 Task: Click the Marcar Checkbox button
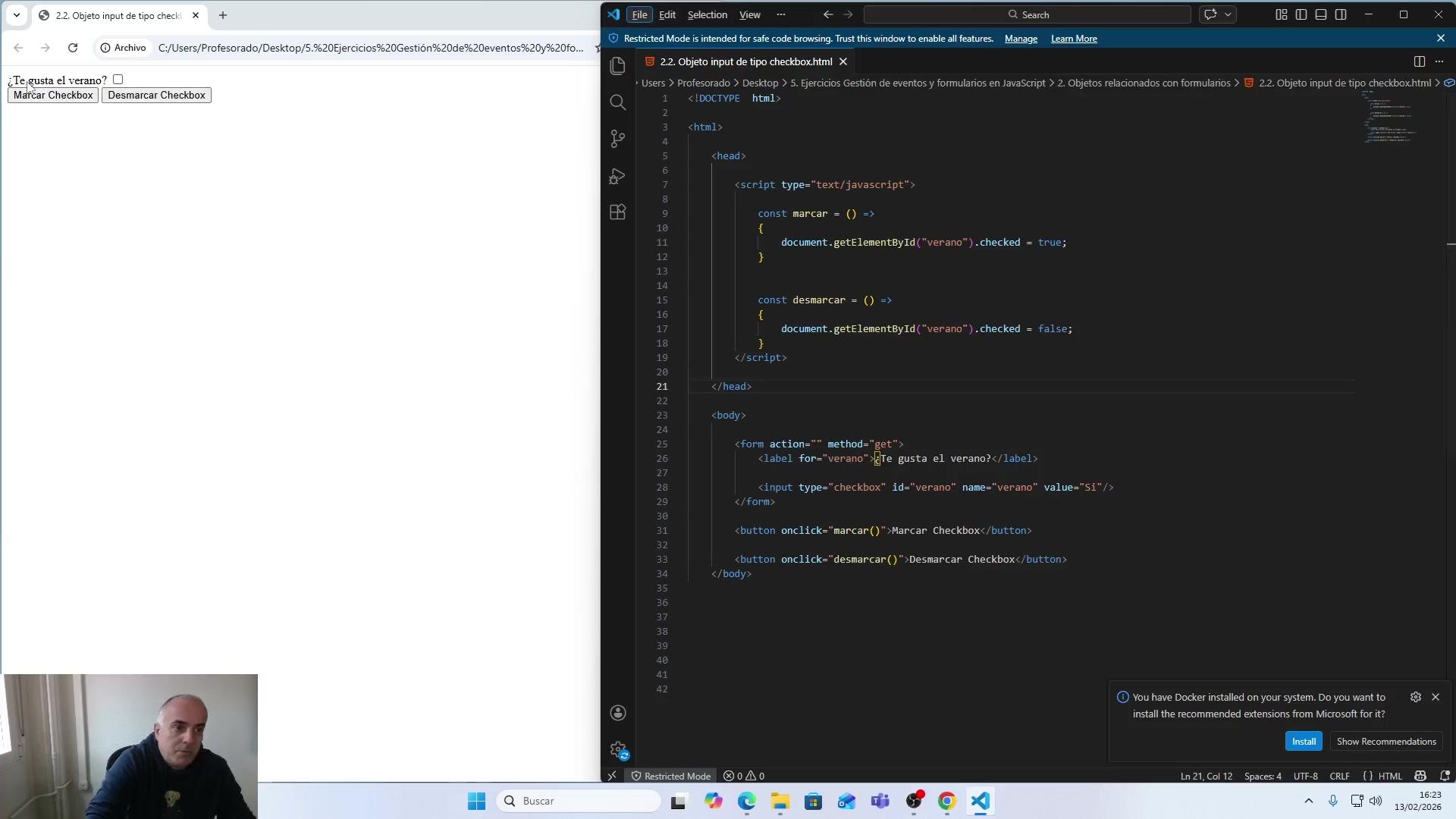click(x=53, y=96)
